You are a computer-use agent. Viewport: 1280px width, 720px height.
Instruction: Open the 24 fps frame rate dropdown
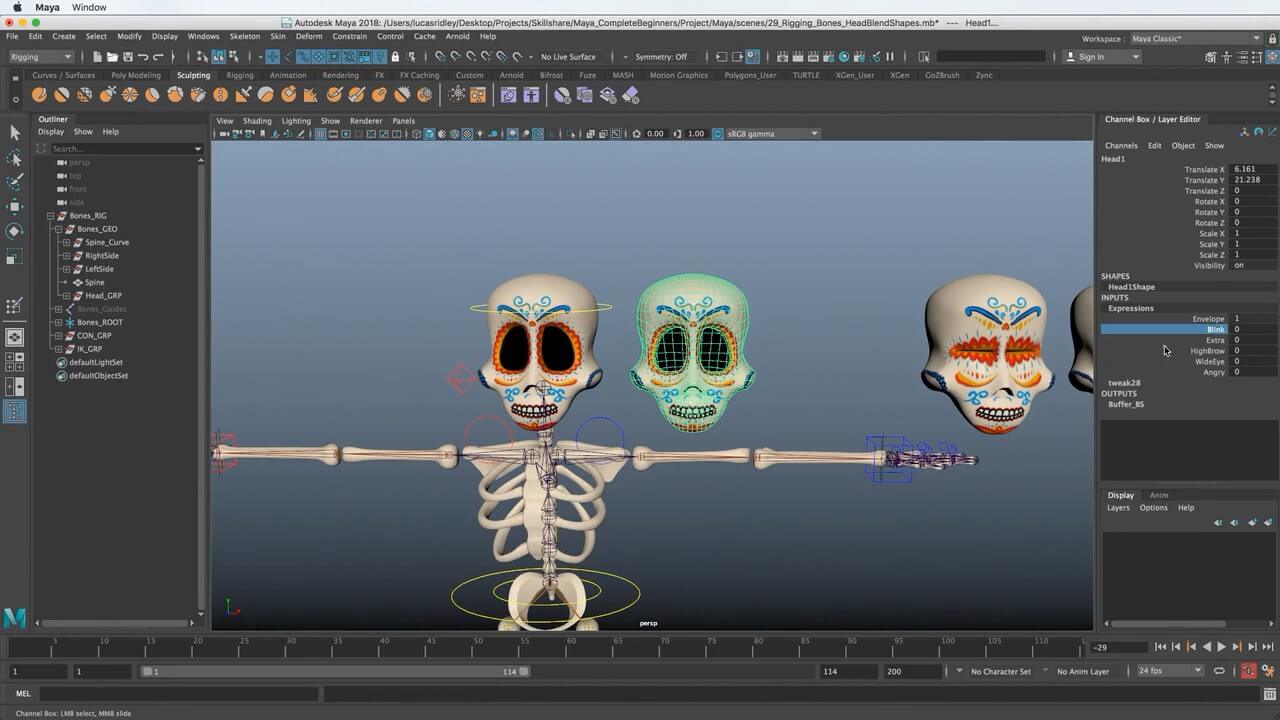coord(1169,671)
